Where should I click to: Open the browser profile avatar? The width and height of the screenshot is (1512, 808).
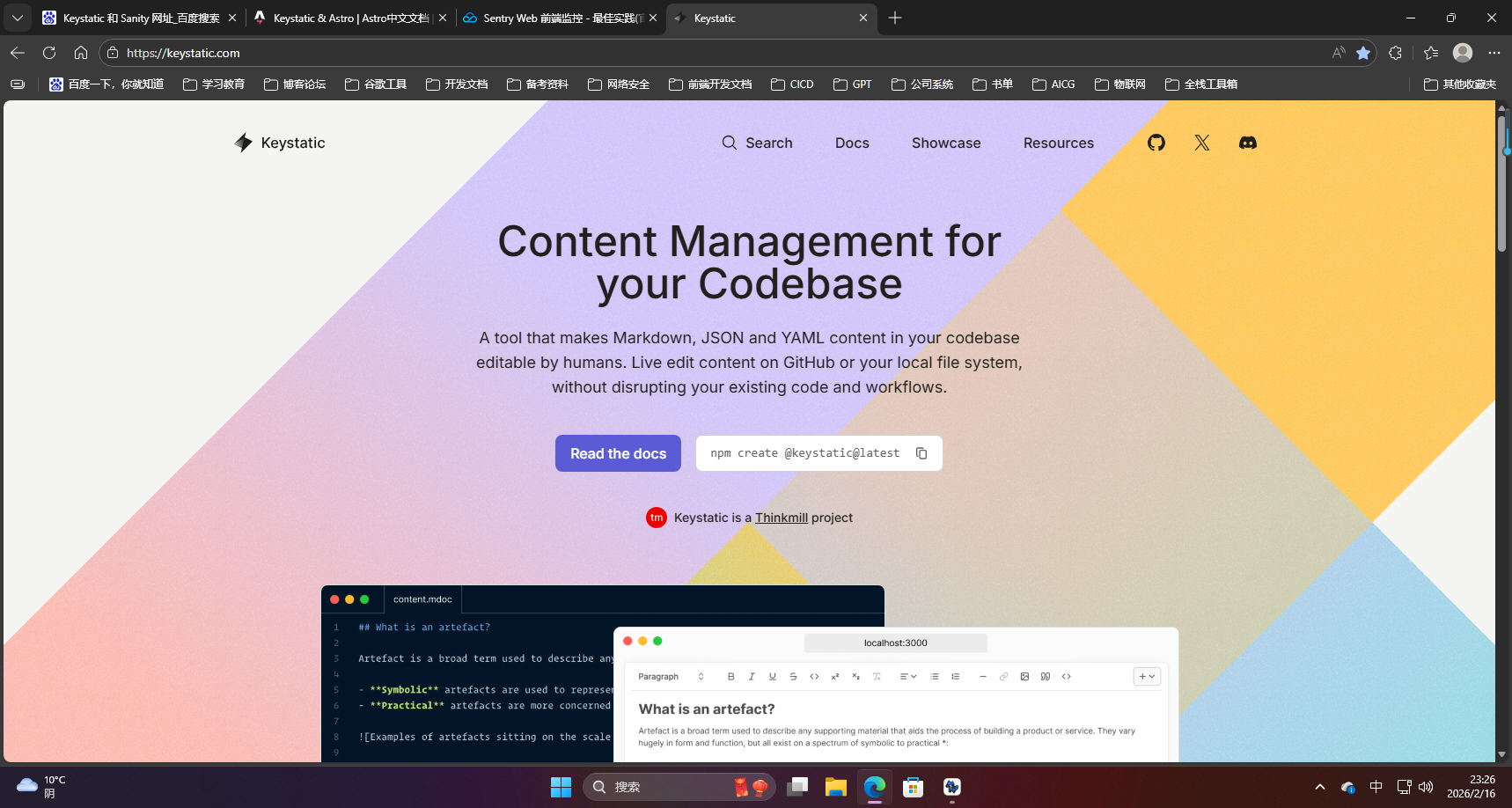tap(1463, 53)
